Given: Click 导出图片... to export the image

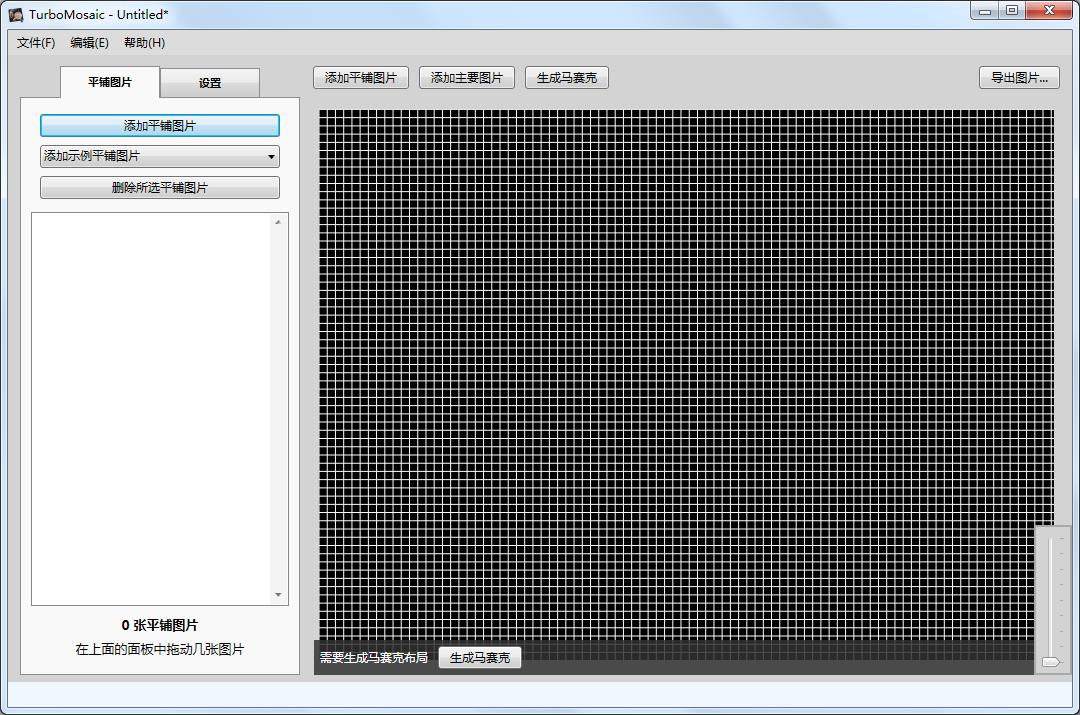Looking at the screenshot, I should 1018,77.
